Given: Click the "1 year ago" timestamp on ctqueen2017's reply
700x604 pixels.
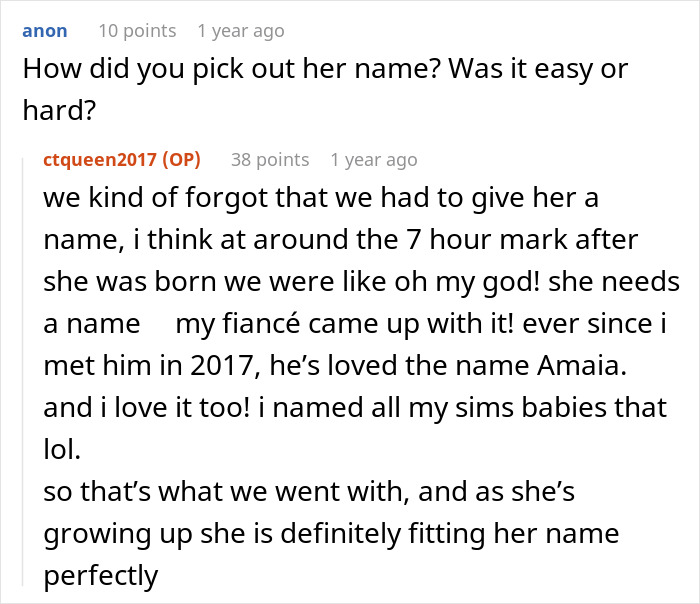Looking at the screenshot, I should coord(374,160).
